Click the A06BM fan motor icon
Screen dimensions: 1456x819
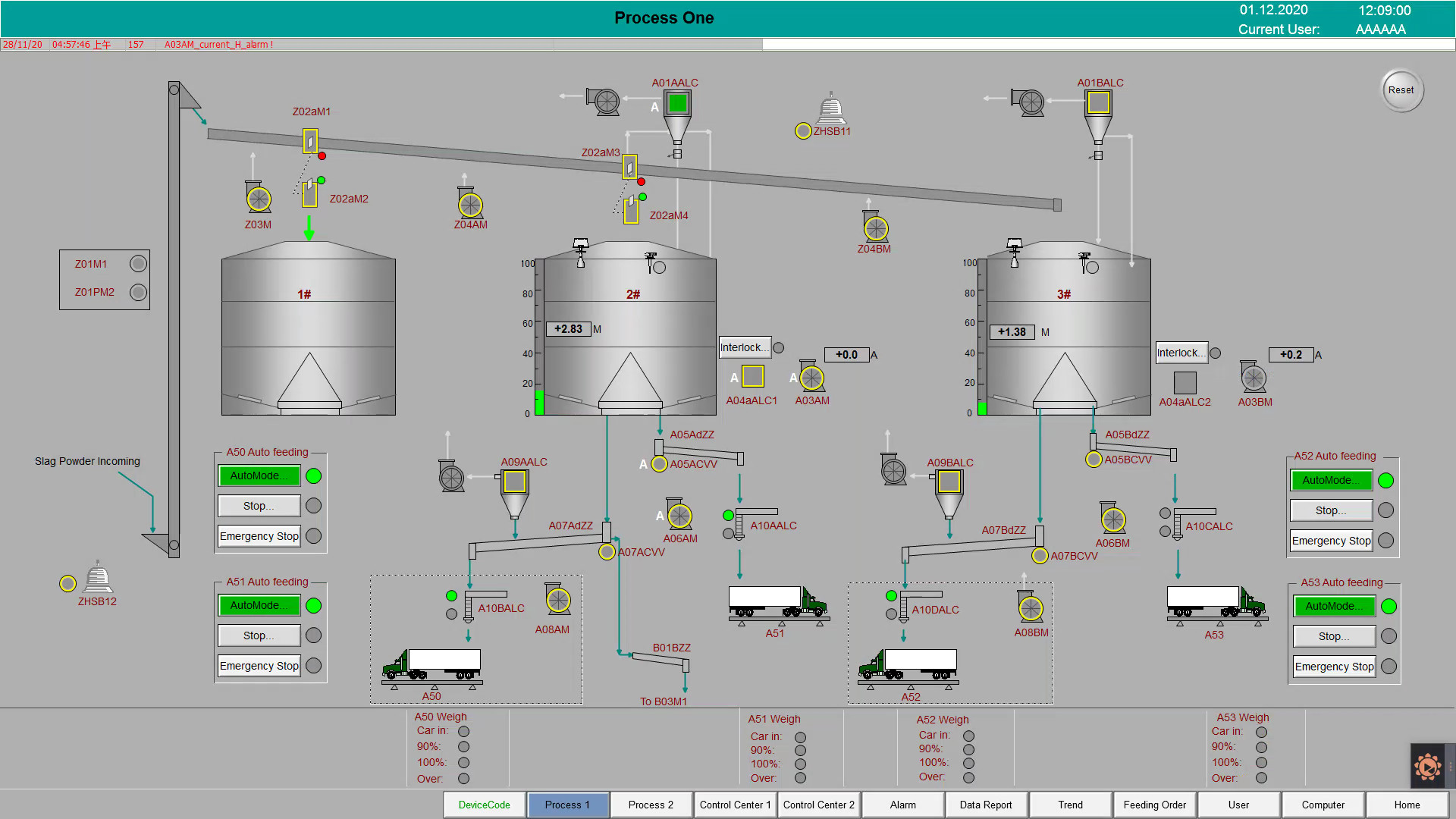pos(1112,519)
